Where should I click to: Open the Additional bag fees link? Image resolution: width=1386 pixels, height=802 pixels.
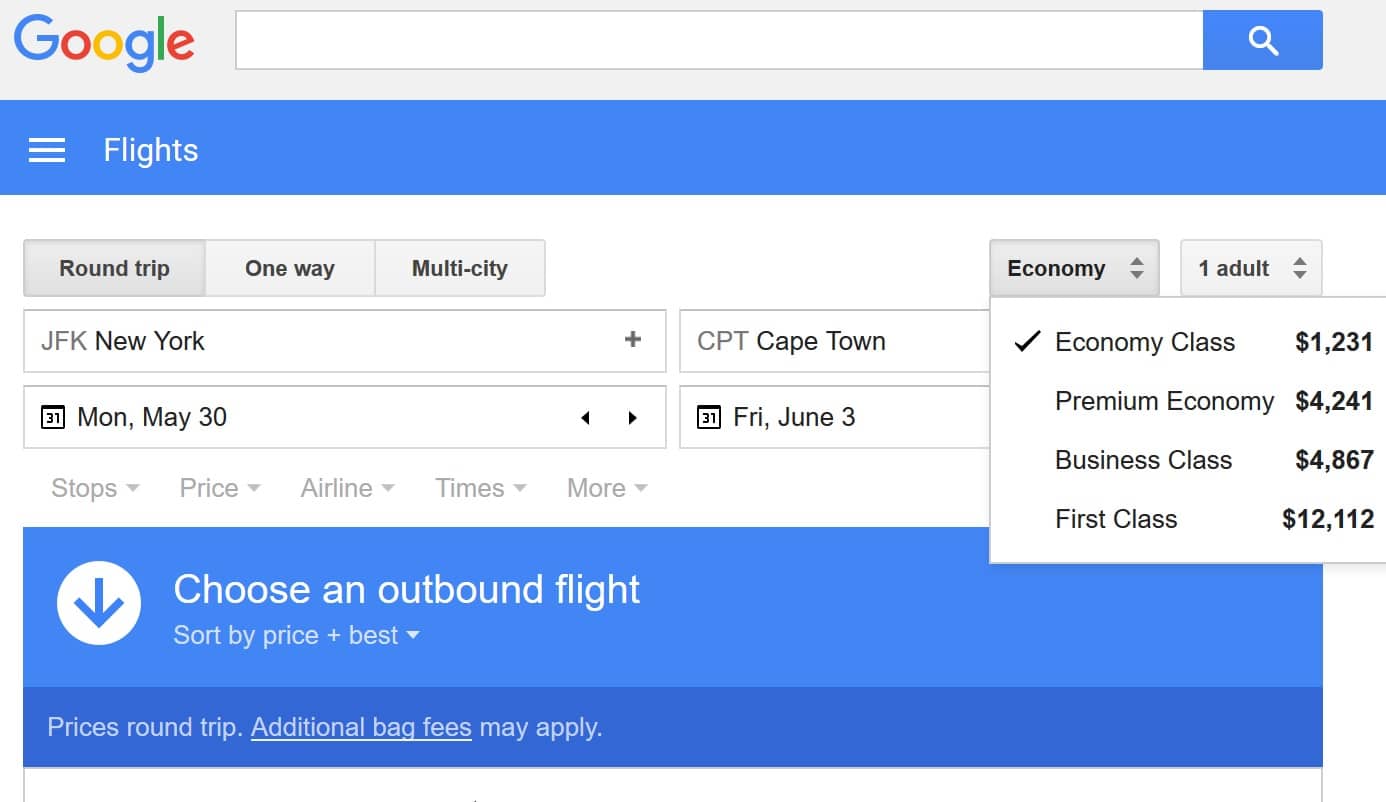click(361, 727)
